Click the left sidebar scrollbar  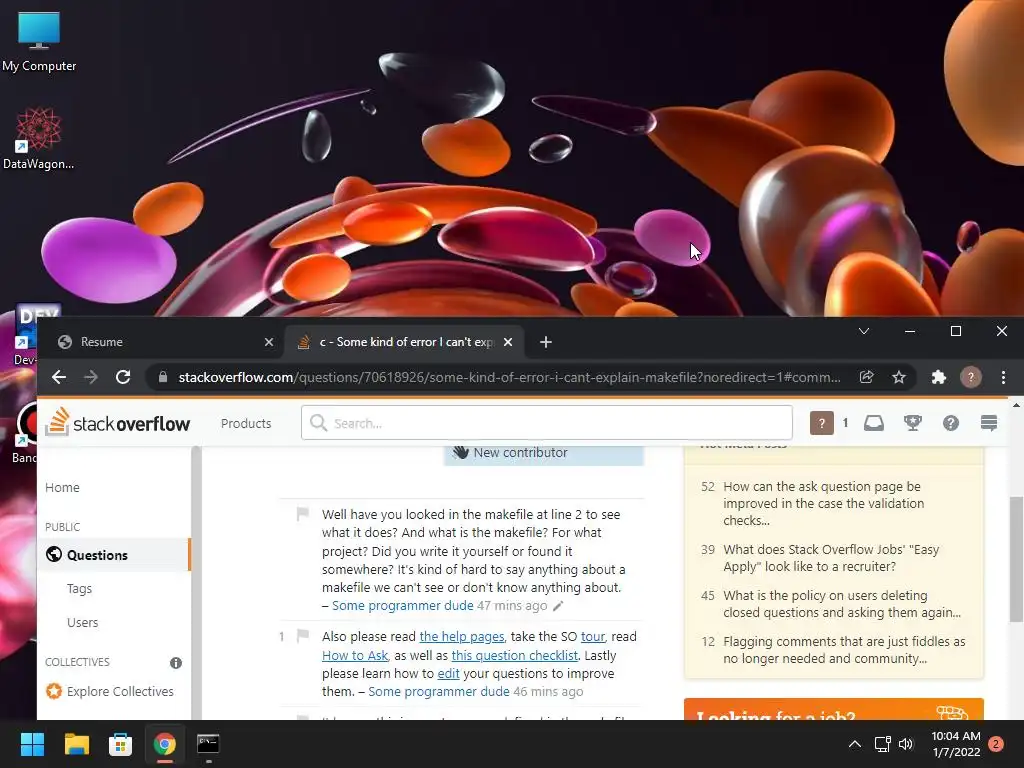[195, 581]
